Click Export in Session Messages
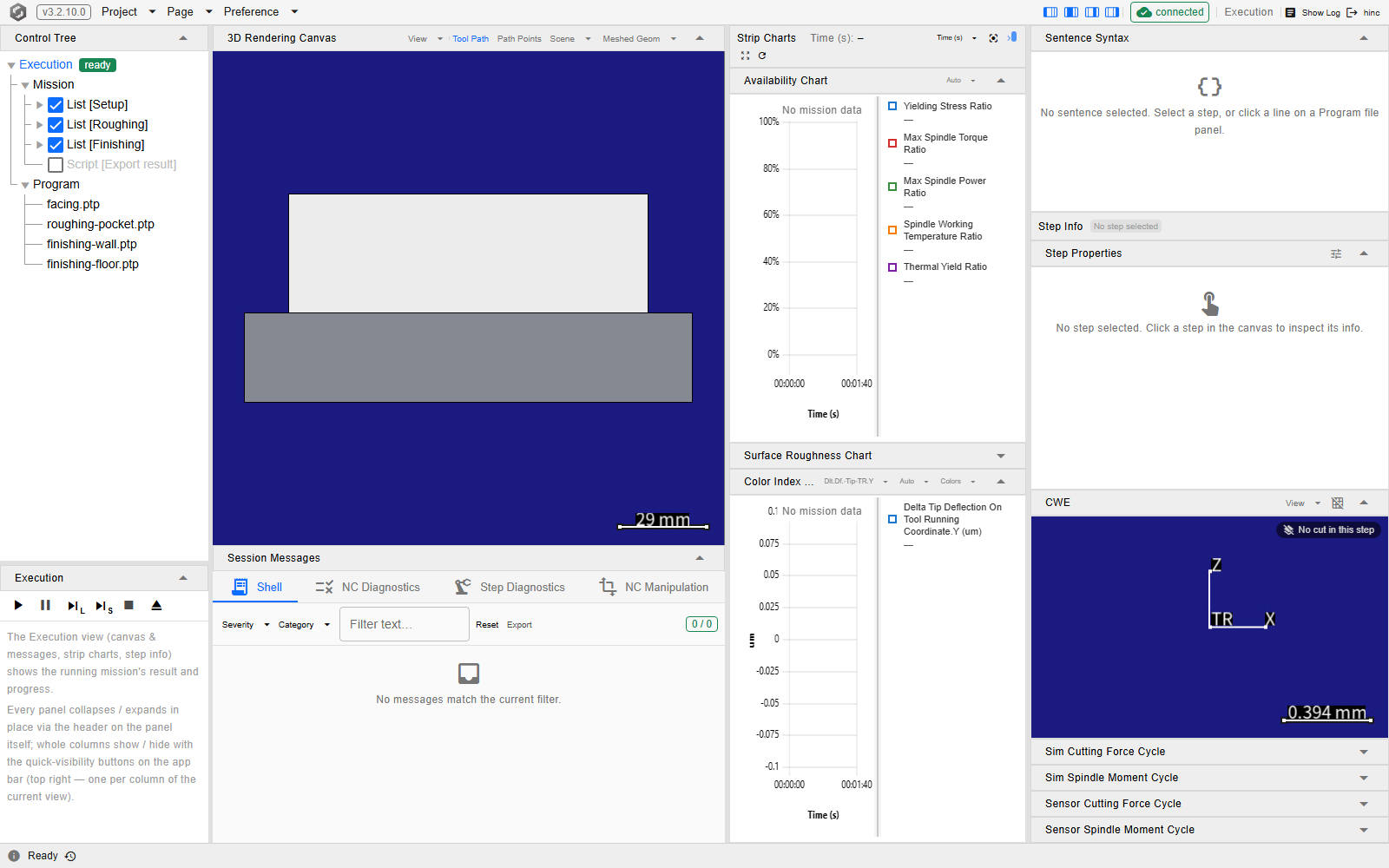 tap(519, 625)
